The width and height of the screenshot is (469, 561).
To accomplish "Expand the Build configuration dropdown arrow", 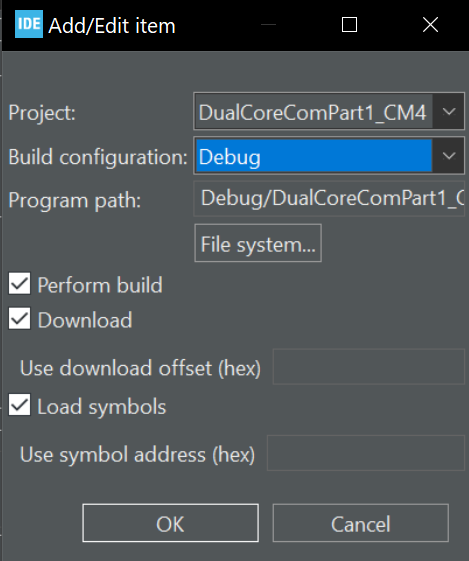I will tap(448, 156).
